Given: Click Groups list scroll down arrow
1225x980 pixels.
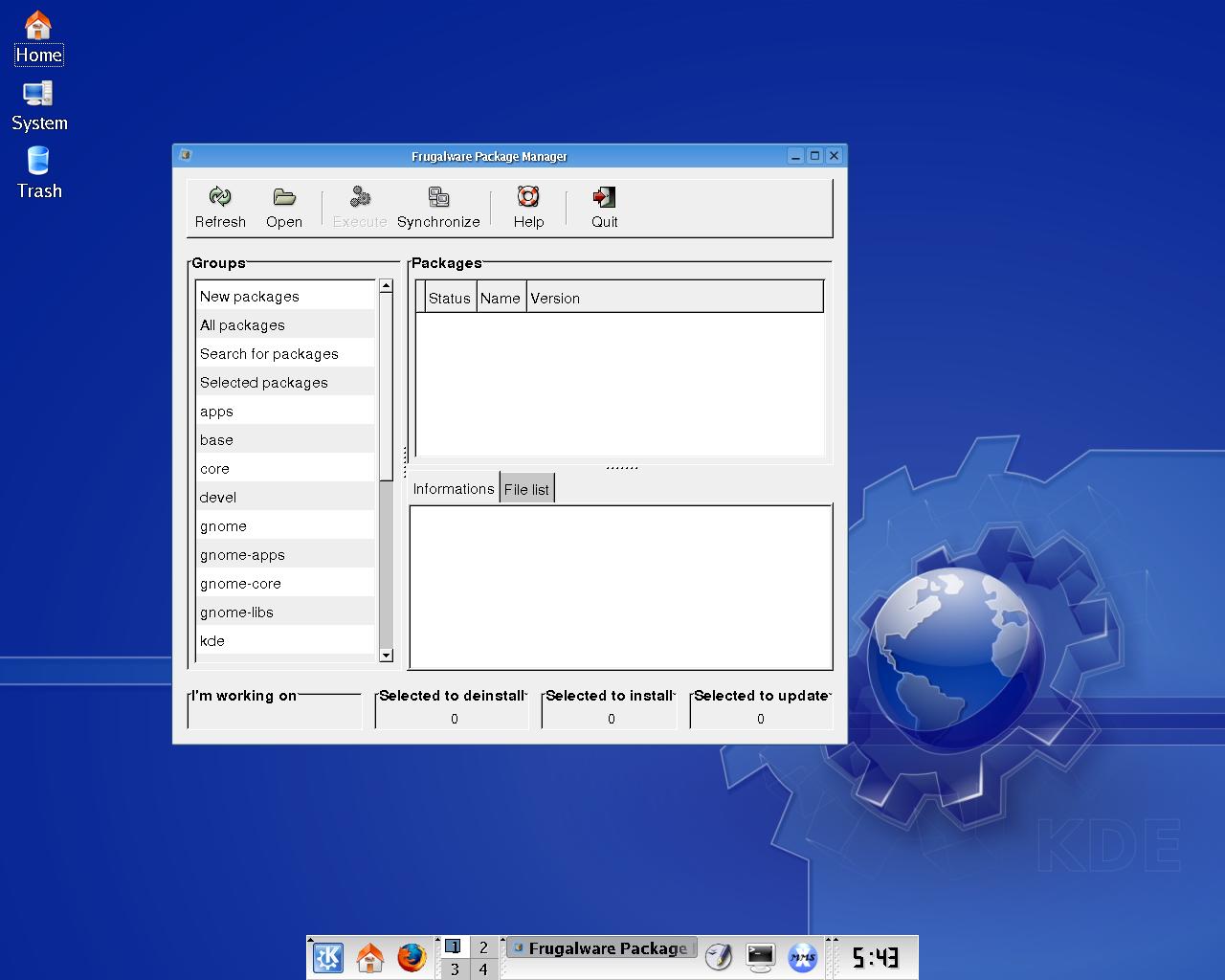Looking at the screenshot, I should tap(386, 656).
